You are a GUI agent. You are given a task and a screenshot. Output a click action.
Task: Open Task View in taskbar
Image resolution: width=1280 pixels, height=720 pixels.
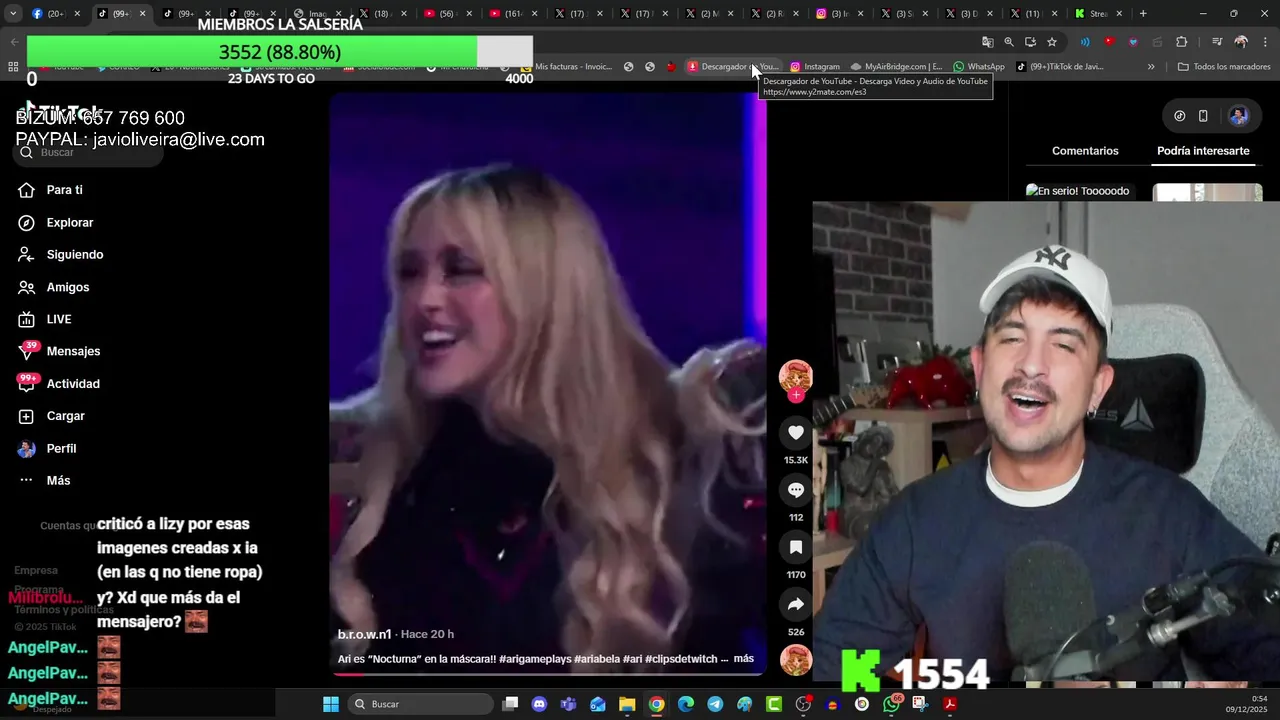(x=510, y=704)
